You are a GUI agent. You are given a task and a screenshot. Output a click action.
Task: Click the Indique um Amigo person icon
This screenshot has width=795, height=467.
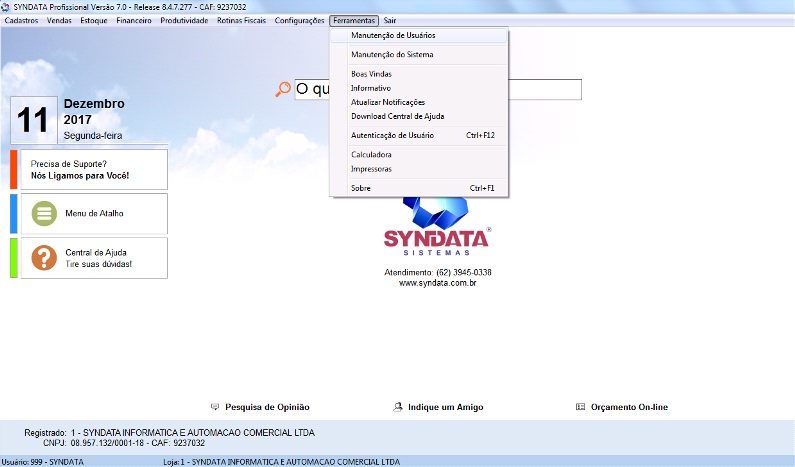(398, 407)
